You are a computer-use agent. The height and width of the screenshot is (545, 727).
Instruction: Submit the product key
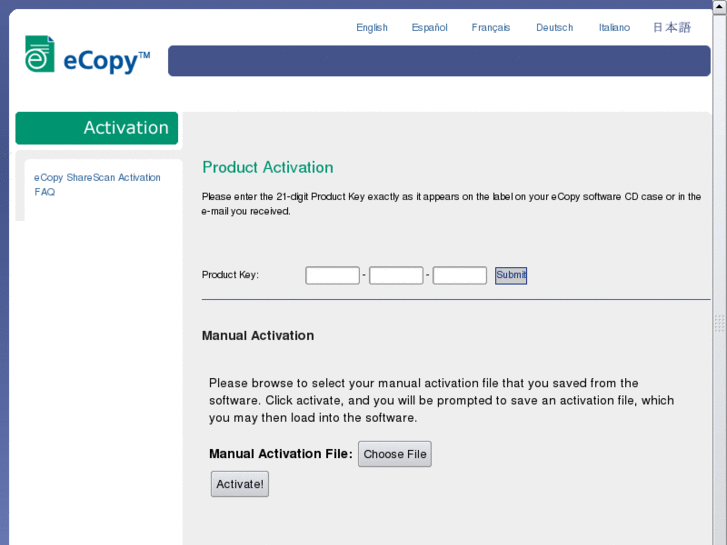(x=511, y=275)
